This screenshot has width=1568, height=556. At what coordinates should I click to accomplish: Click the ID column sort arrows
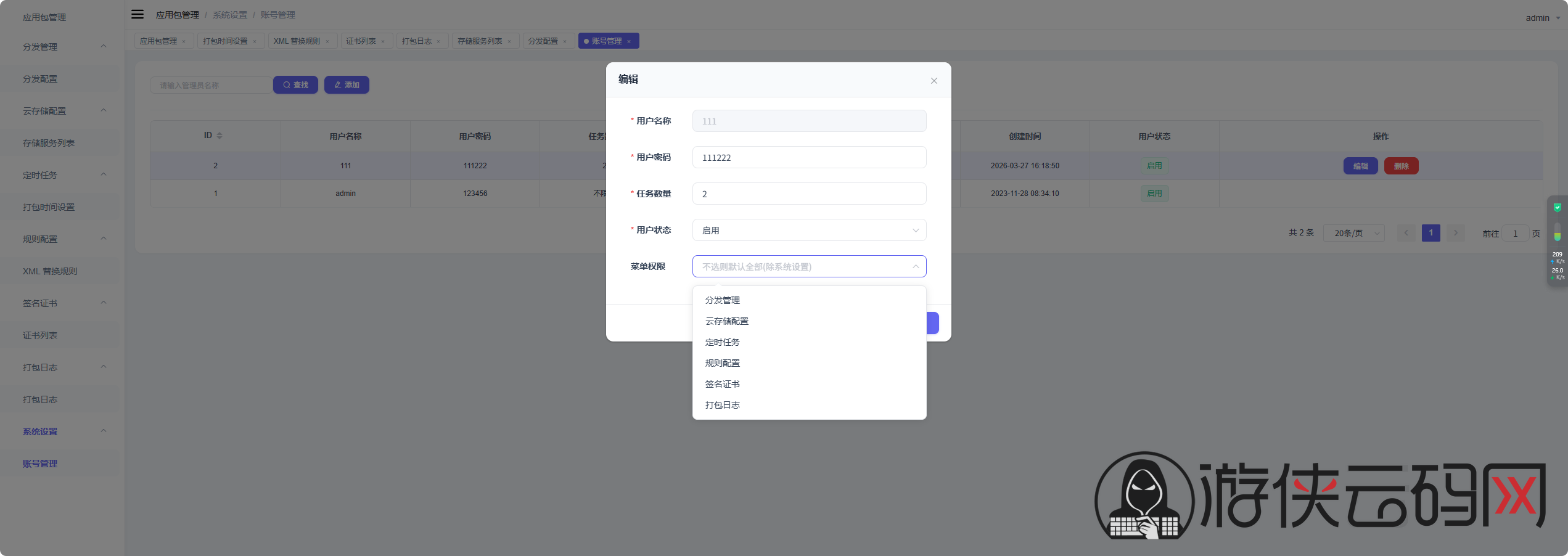(x=220, y=136)
